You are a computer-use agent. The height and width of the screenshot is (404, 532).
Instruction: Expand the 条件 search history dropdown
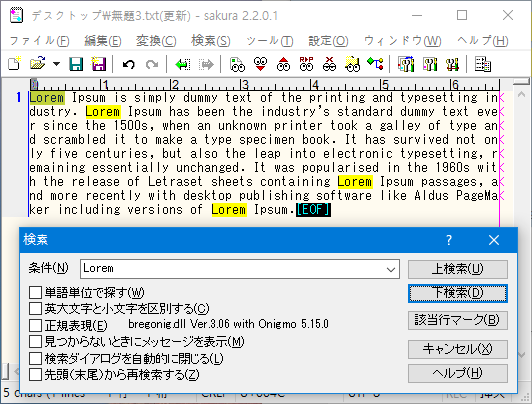[391, 269]
